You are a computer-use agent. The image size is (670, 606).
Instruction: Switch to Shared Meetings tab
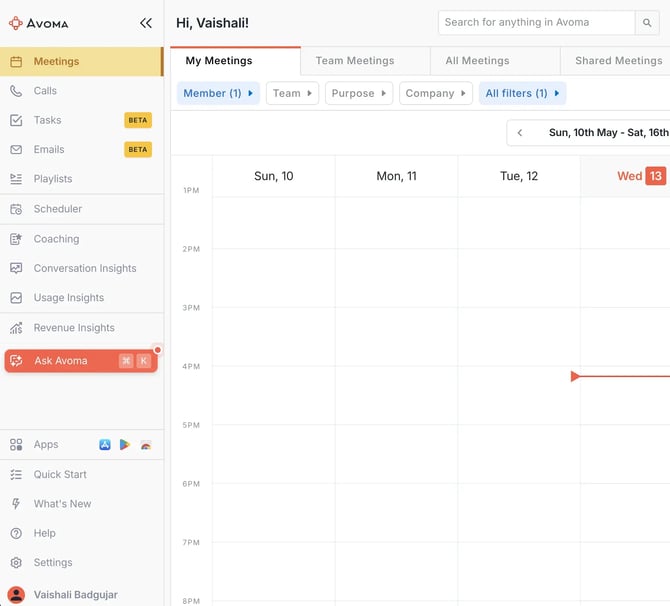click(615, 61)
